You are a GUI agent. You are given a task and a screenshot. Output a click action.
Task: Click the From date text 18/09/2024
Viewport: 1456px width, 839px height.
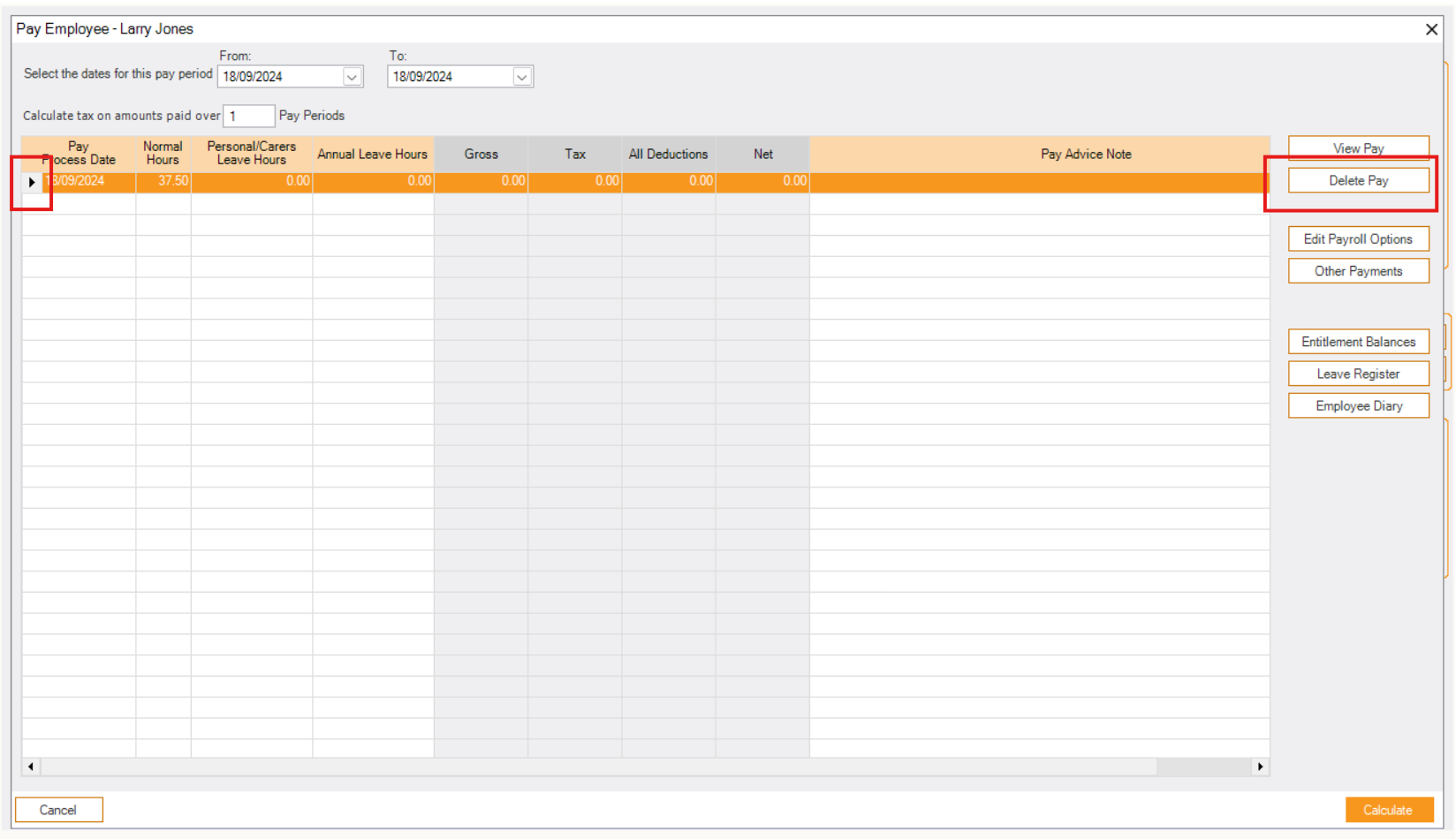point(253,77)
